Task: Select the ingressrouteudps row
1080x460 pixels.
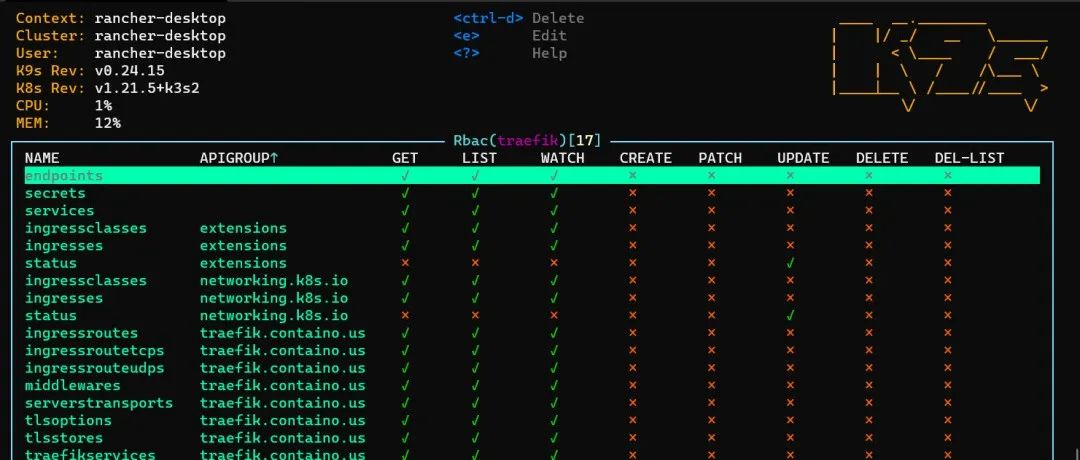Action: (x=532, y=368)
